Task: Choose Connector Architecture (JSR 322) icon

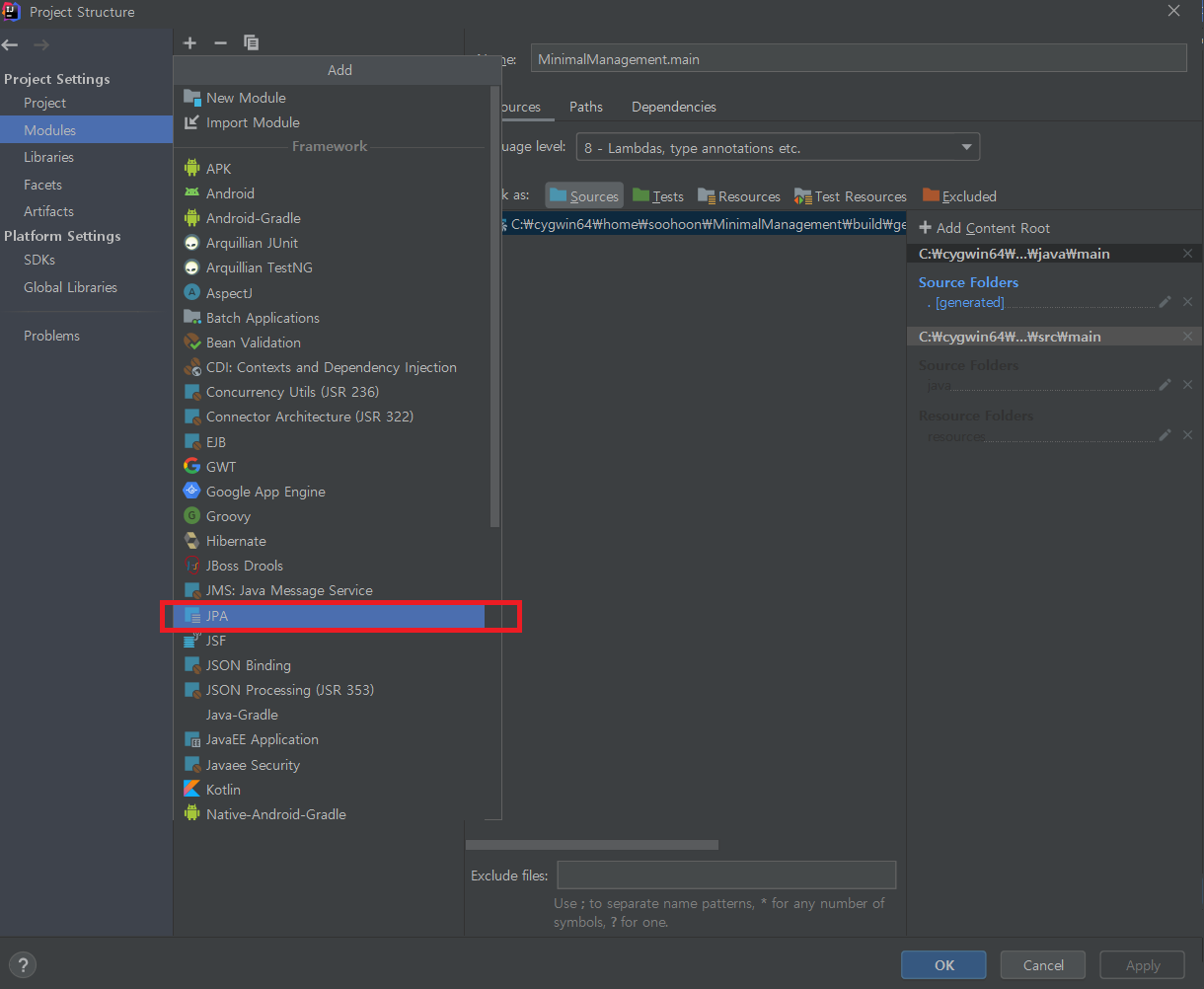Action: (191, 417)
